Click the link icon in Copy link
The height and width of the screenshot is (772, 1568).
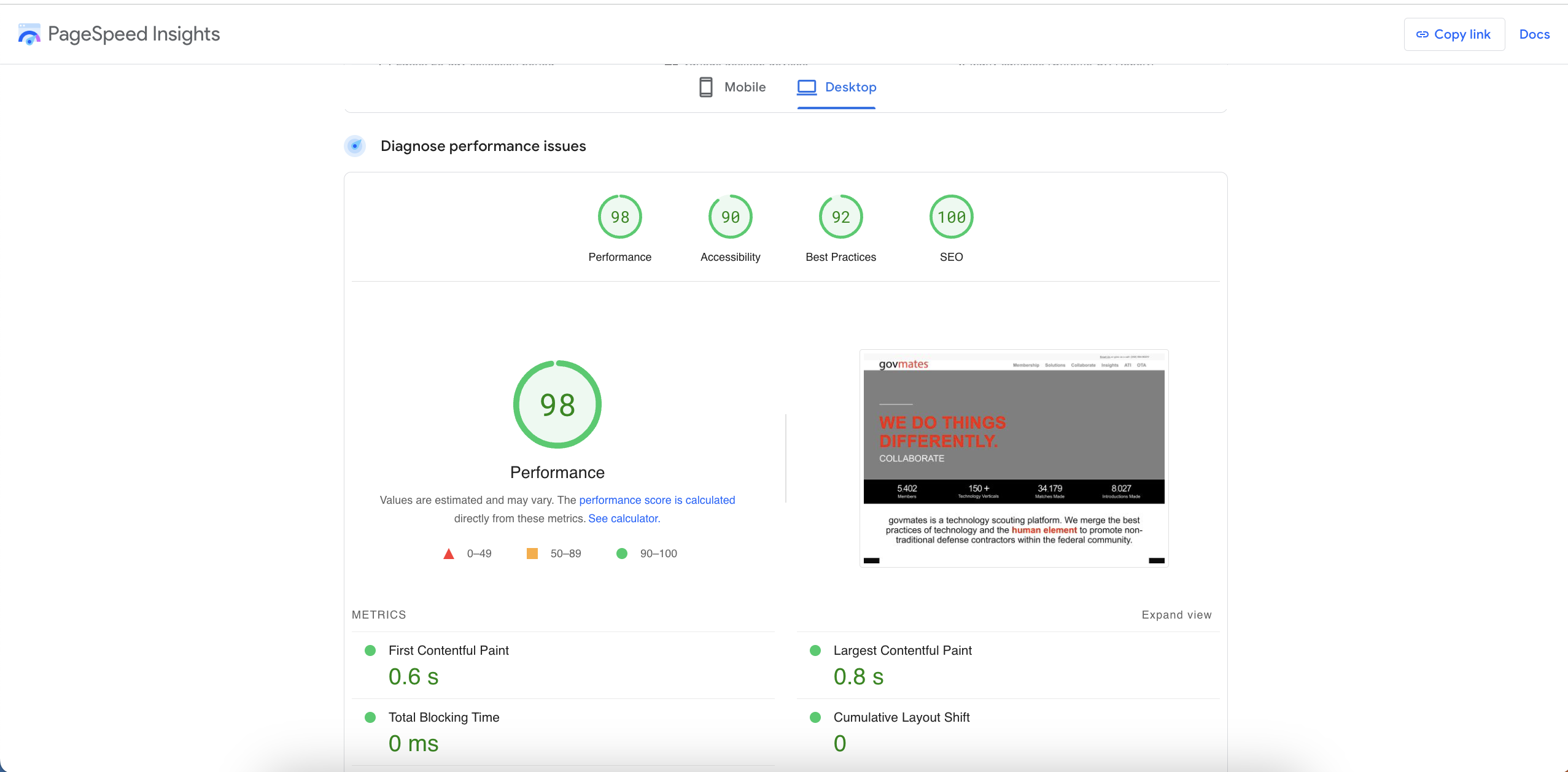pyautogui.click(x=1422, y=34)
